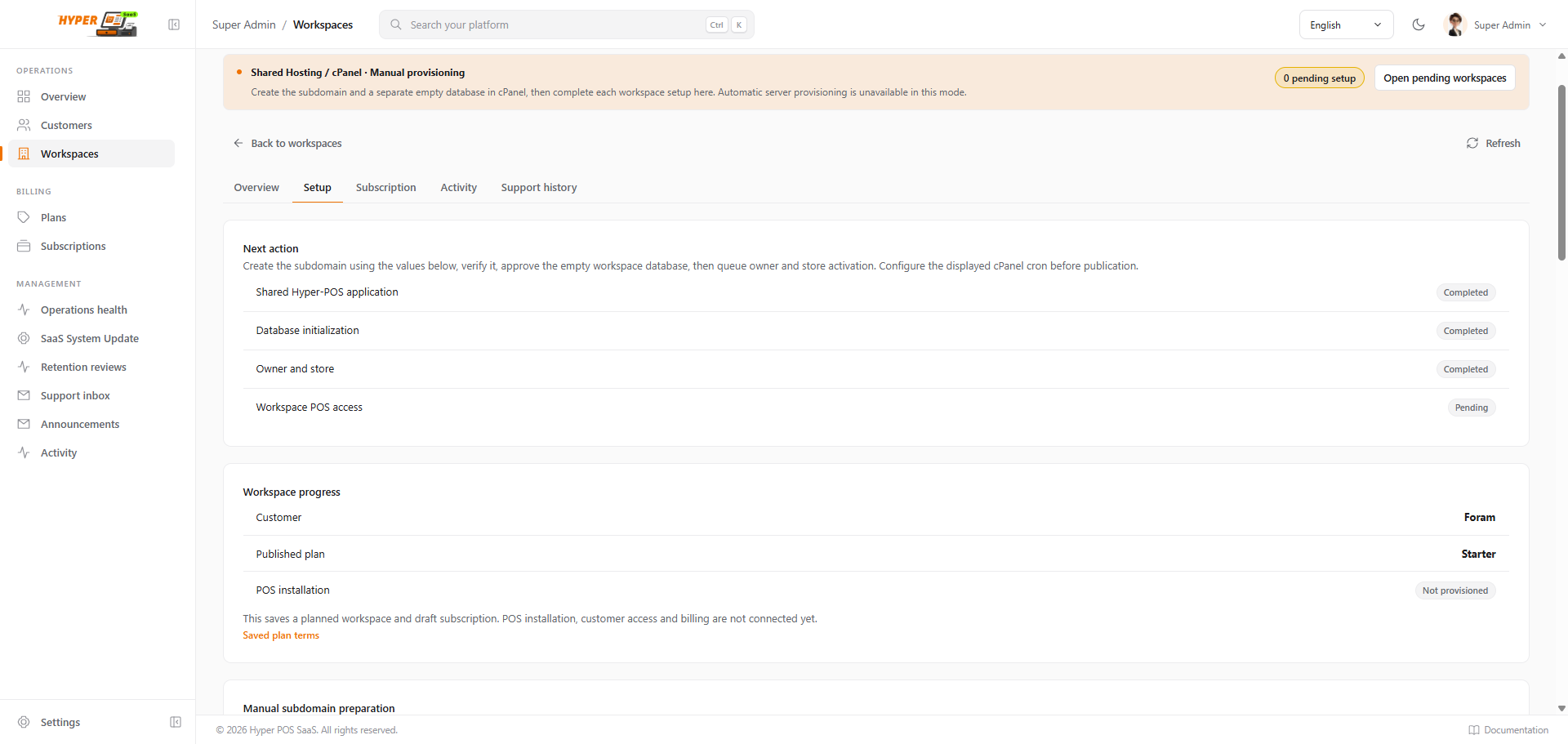Click the Subscriptions card icon

pyautogui.click(x=24, y=246)
